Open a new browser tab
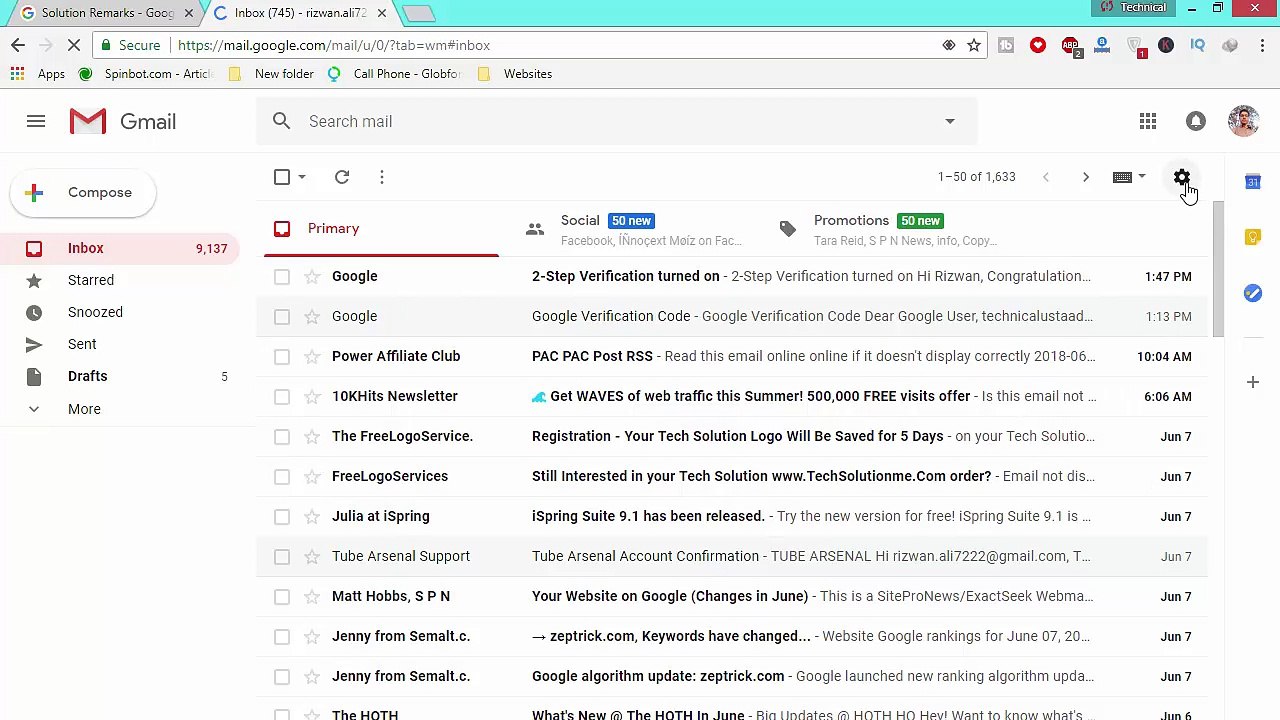The width and height of the screenshot is (1280, 720). 419,13
